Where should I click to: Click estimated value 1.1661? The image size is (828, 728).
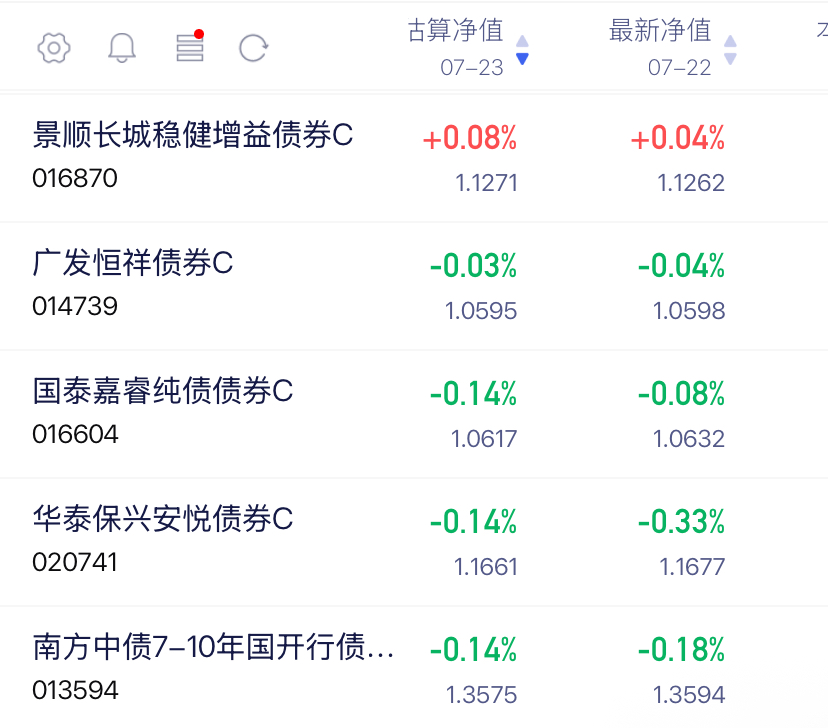click(x=486, y=567)
